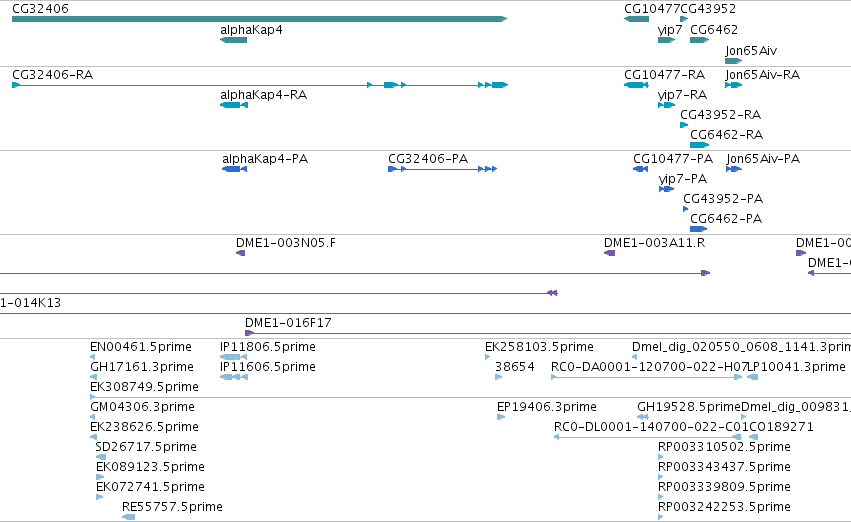Select the IP11606.5prime EST
The height and width of the screenshot is (522, 851).
[234, 377]
